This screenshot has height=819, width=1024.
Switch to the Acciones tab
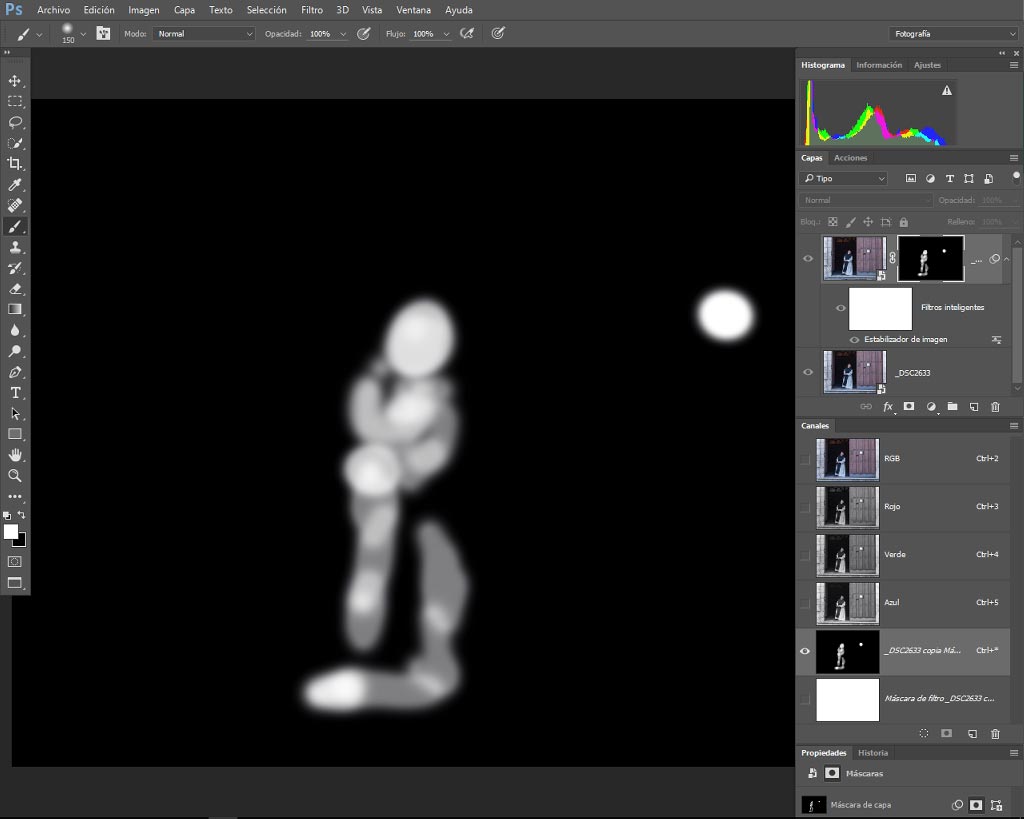(850, 158)
